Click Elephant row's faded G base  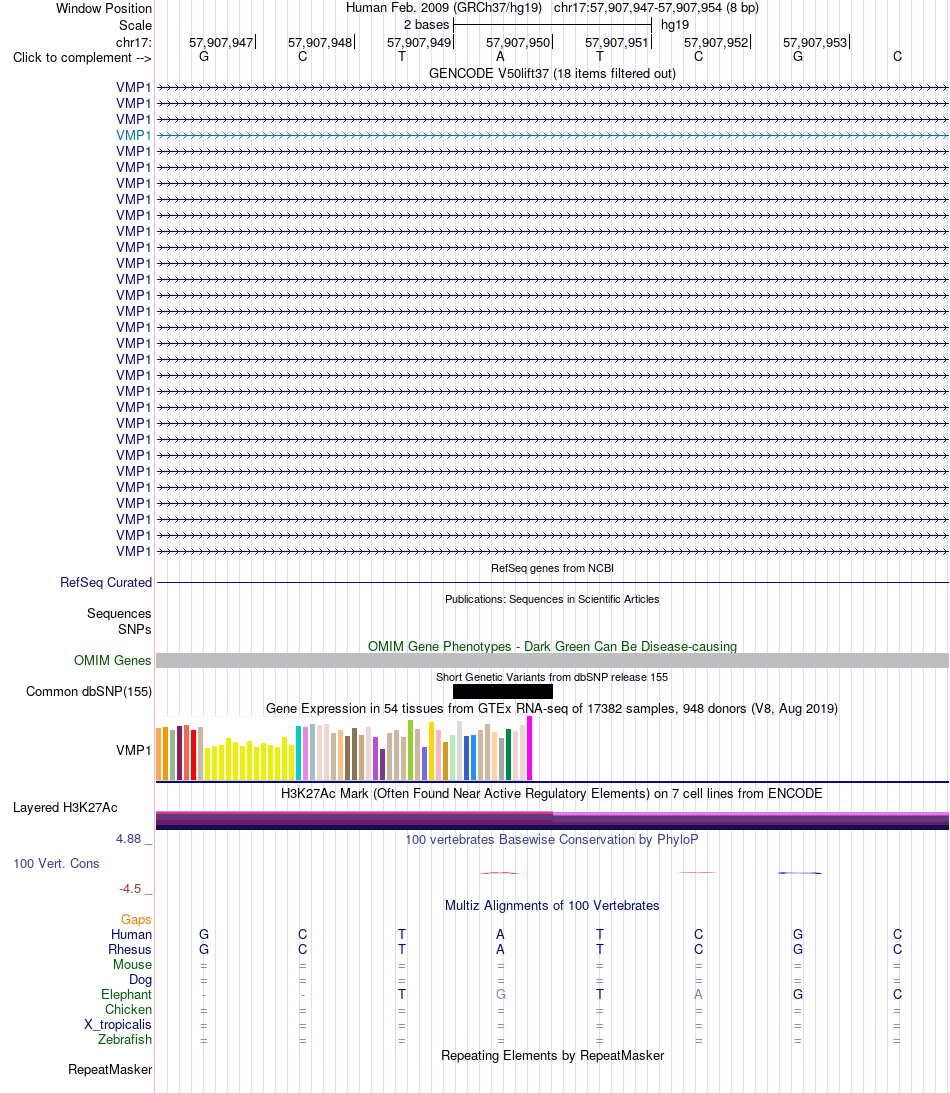click(x=500, y=994)
